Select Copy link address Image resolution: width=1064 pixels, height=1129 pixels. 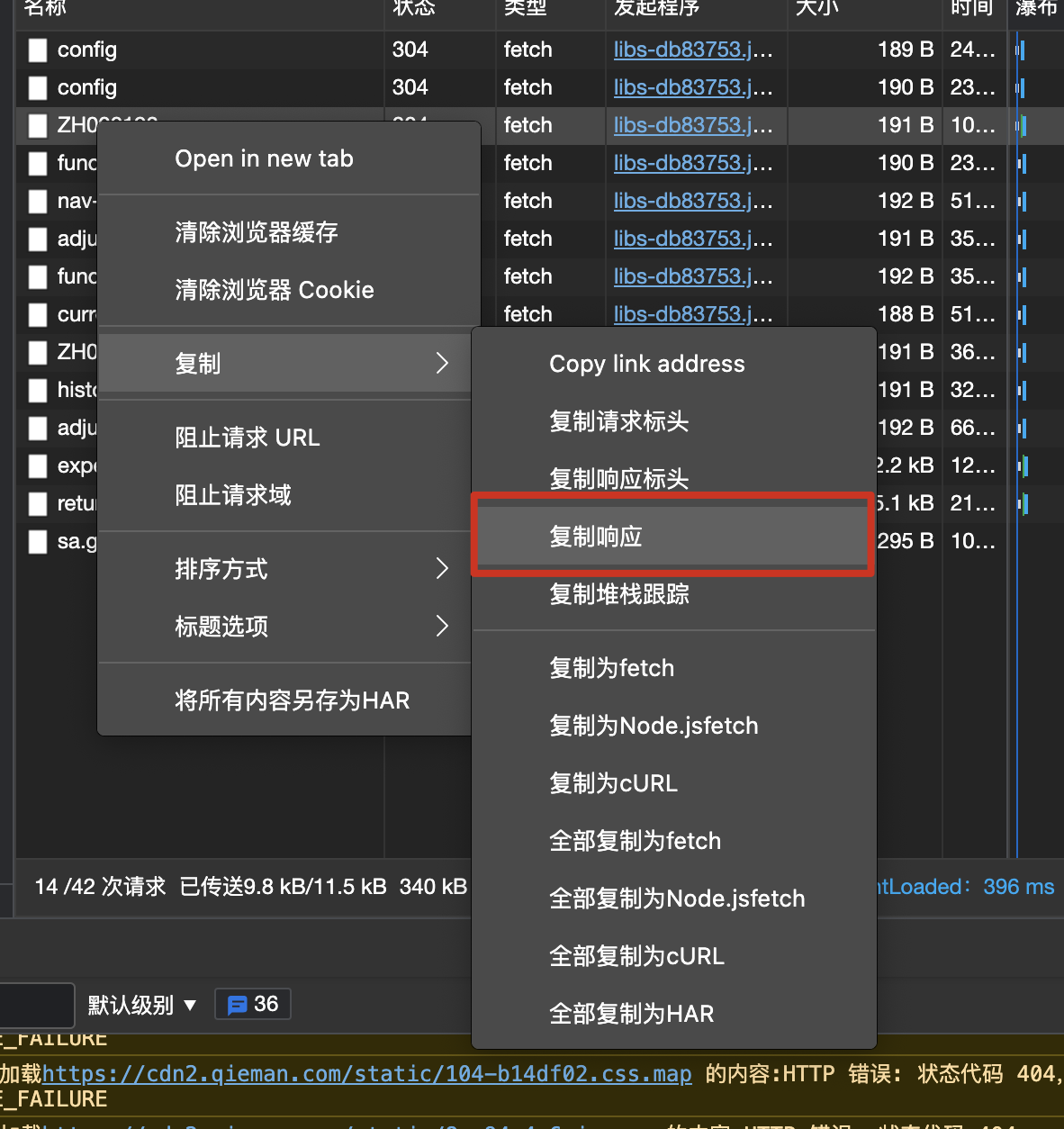point(646,364)
